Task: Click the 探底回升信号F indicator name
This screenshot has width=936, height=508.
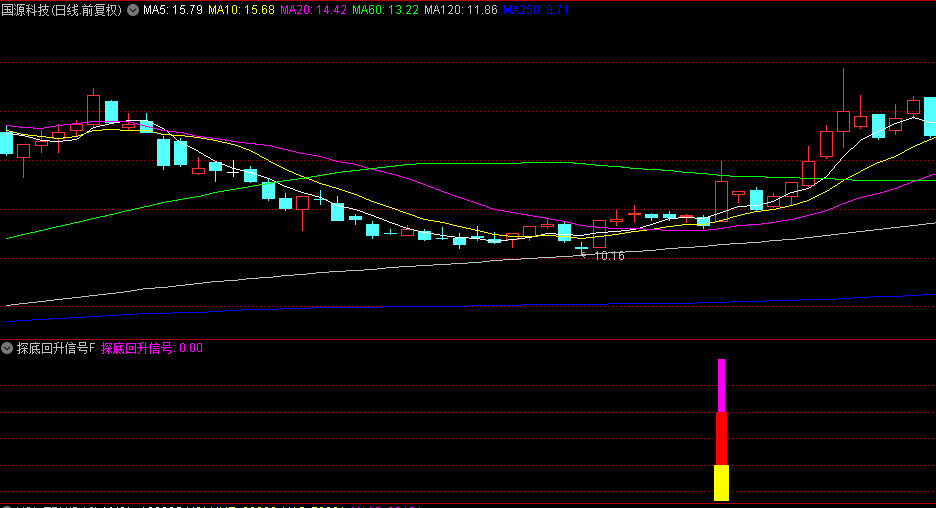Action: tap(56, 348)
